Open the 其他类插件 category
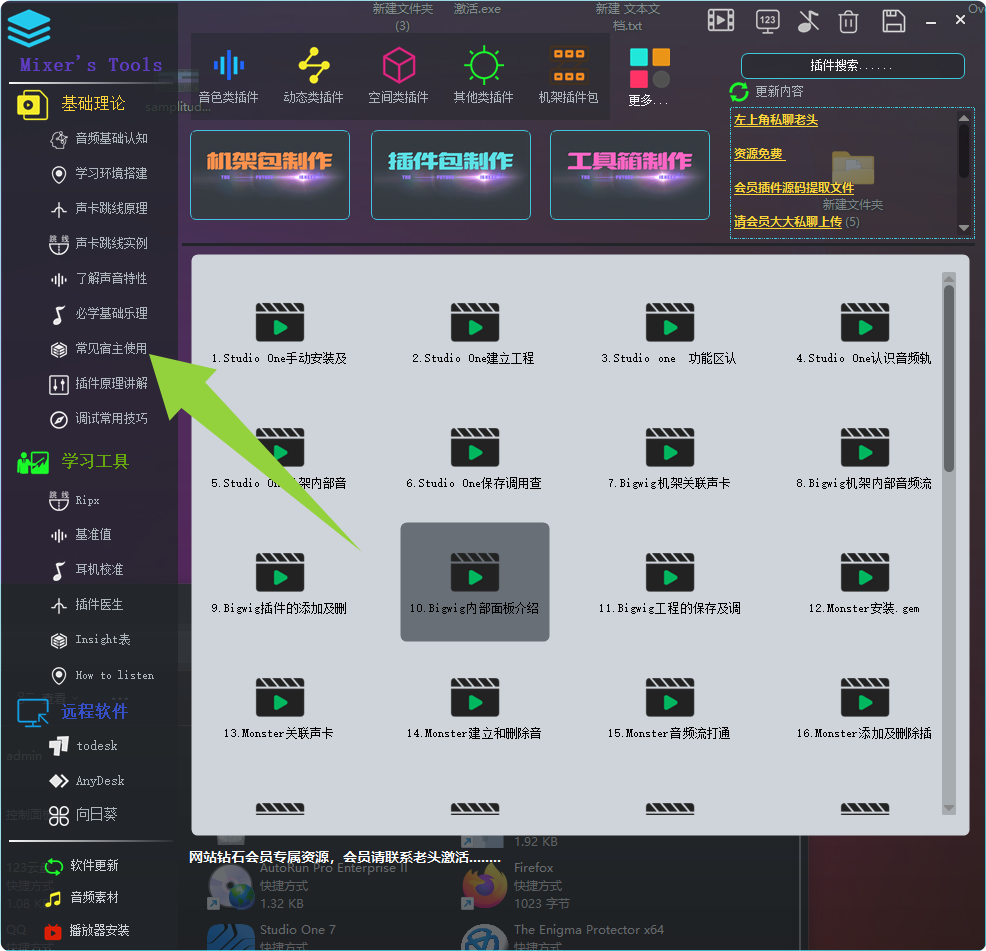This screenshot has width=986, height=951. pyautogui.click(x=484, y=75)
